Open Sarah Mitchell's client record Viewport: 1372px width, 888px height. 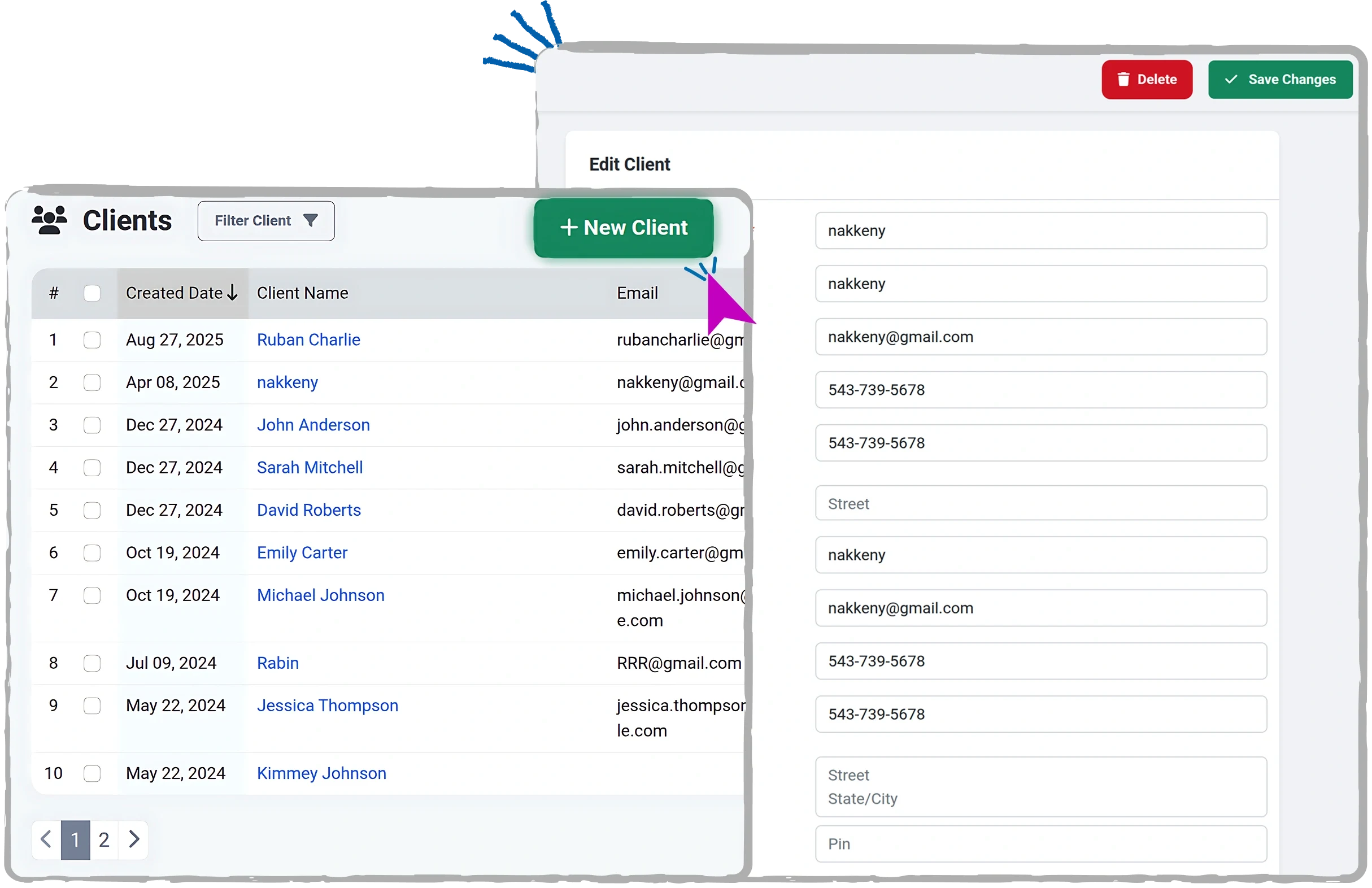point(310,467)
